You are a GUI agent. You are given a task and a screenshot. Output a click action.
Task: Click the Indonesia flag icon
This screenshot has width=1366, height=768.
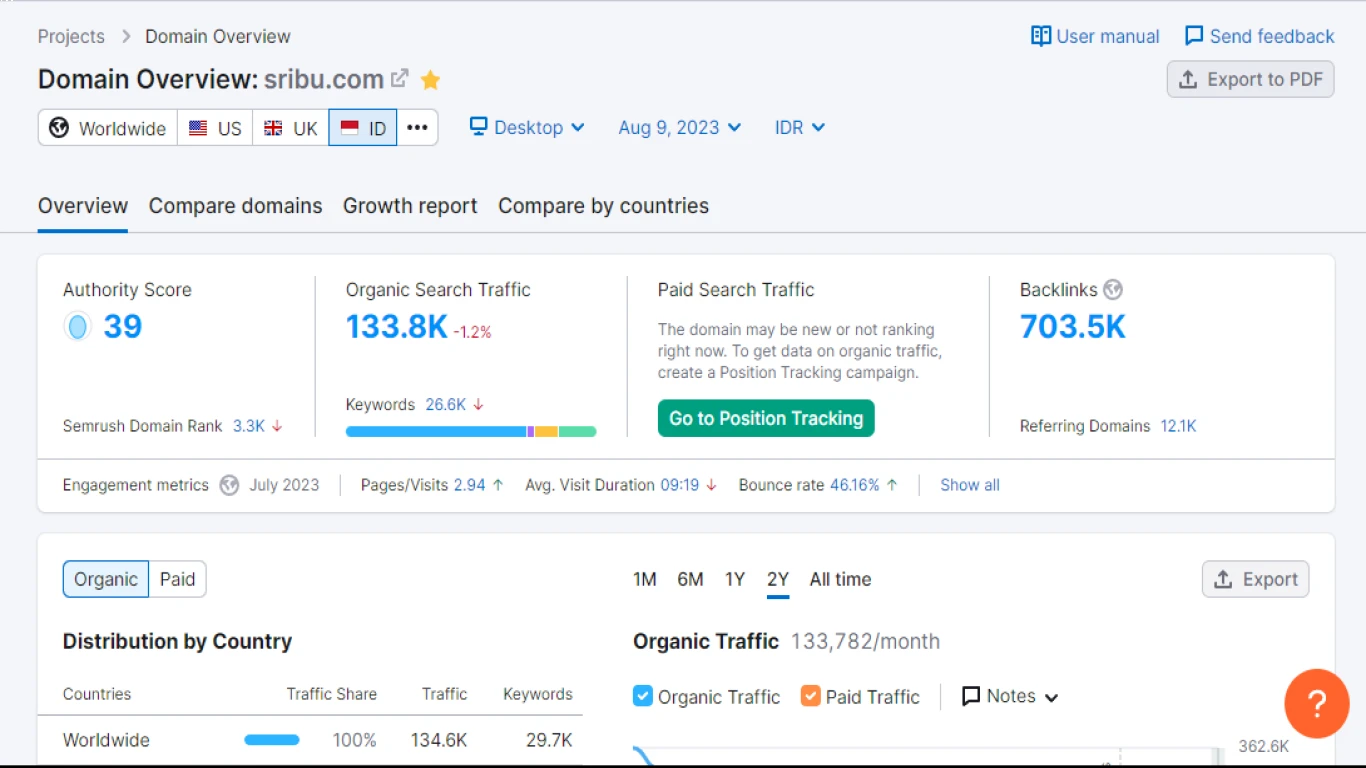(x=349, y=128)
